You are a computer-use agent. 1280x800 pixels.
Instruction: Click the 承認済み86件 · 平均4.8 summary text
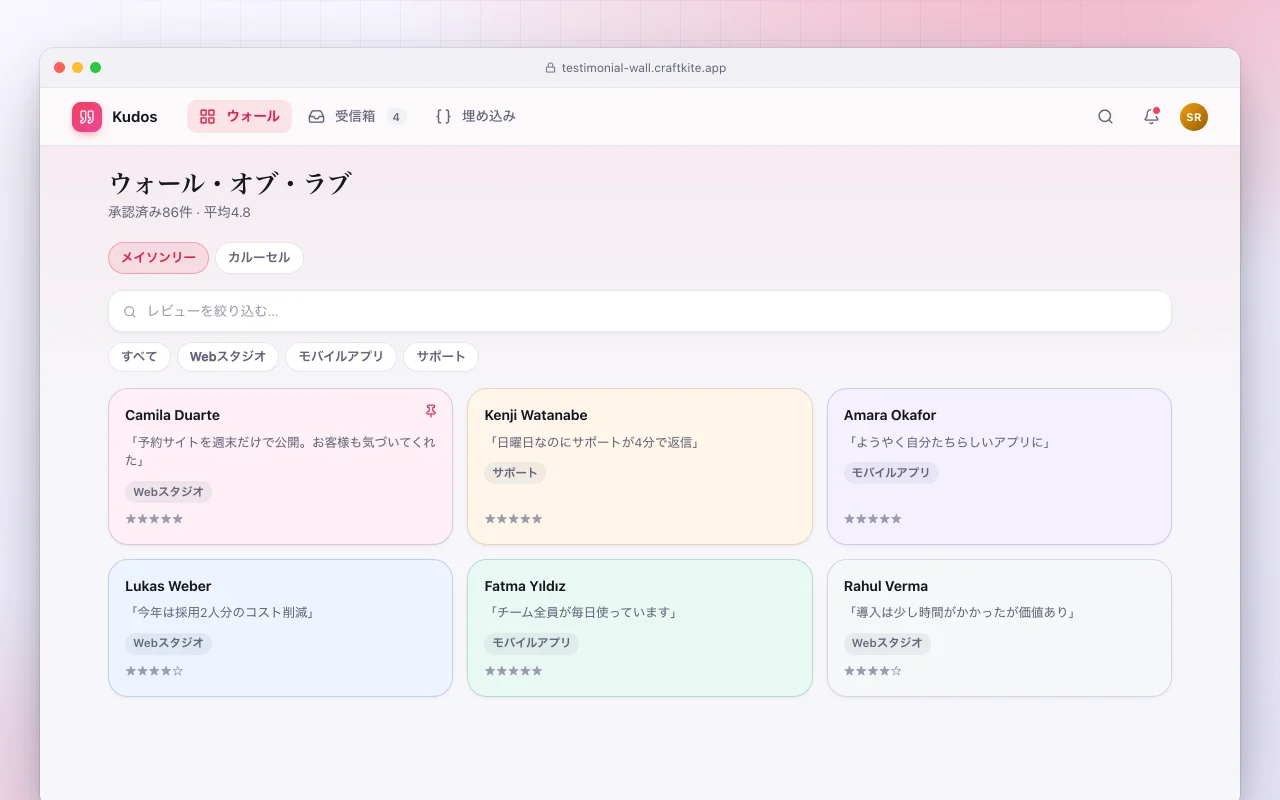point(180,212)
